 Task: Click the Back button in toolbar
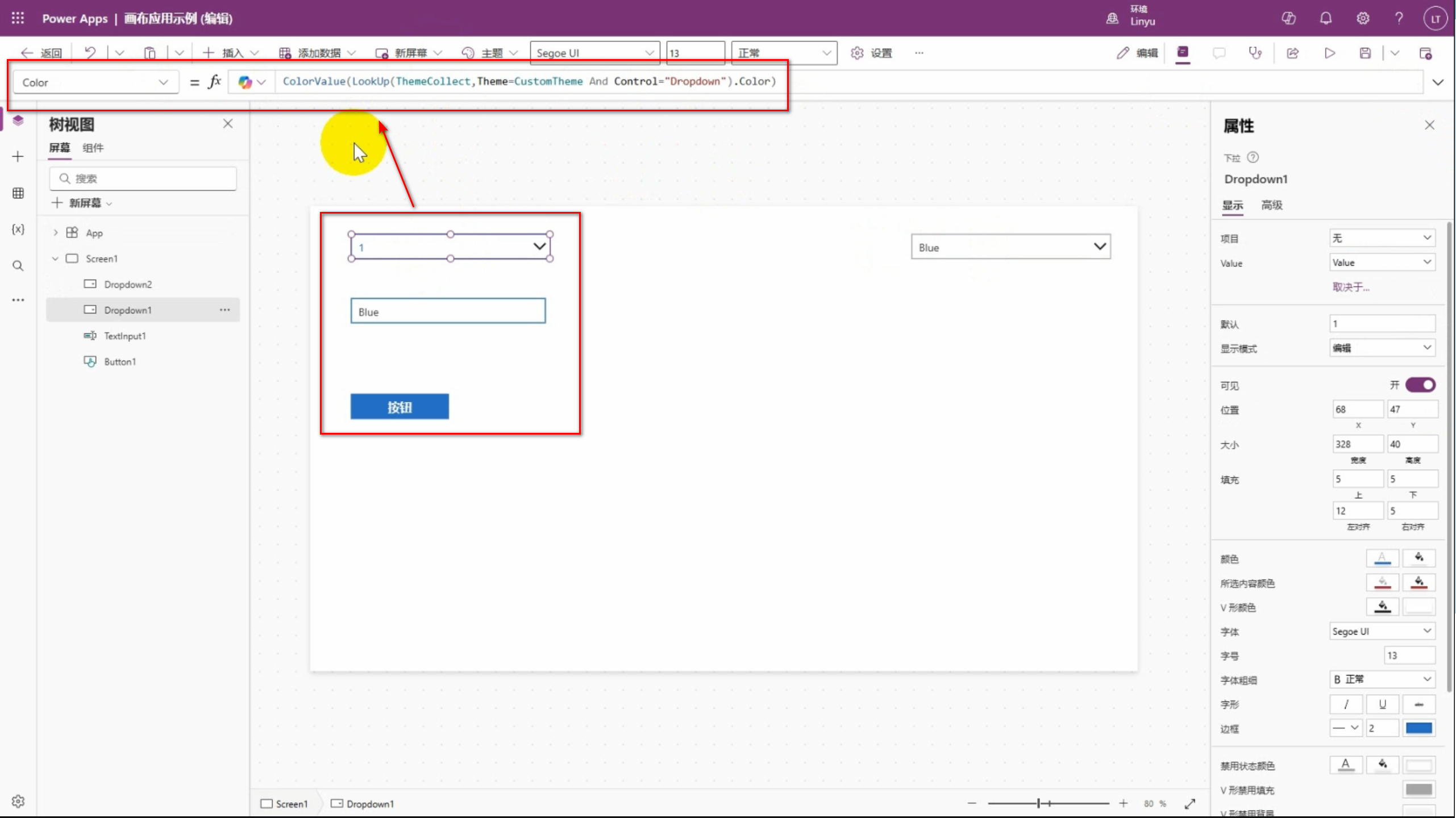pyautogui.click(x=41, y=53)
